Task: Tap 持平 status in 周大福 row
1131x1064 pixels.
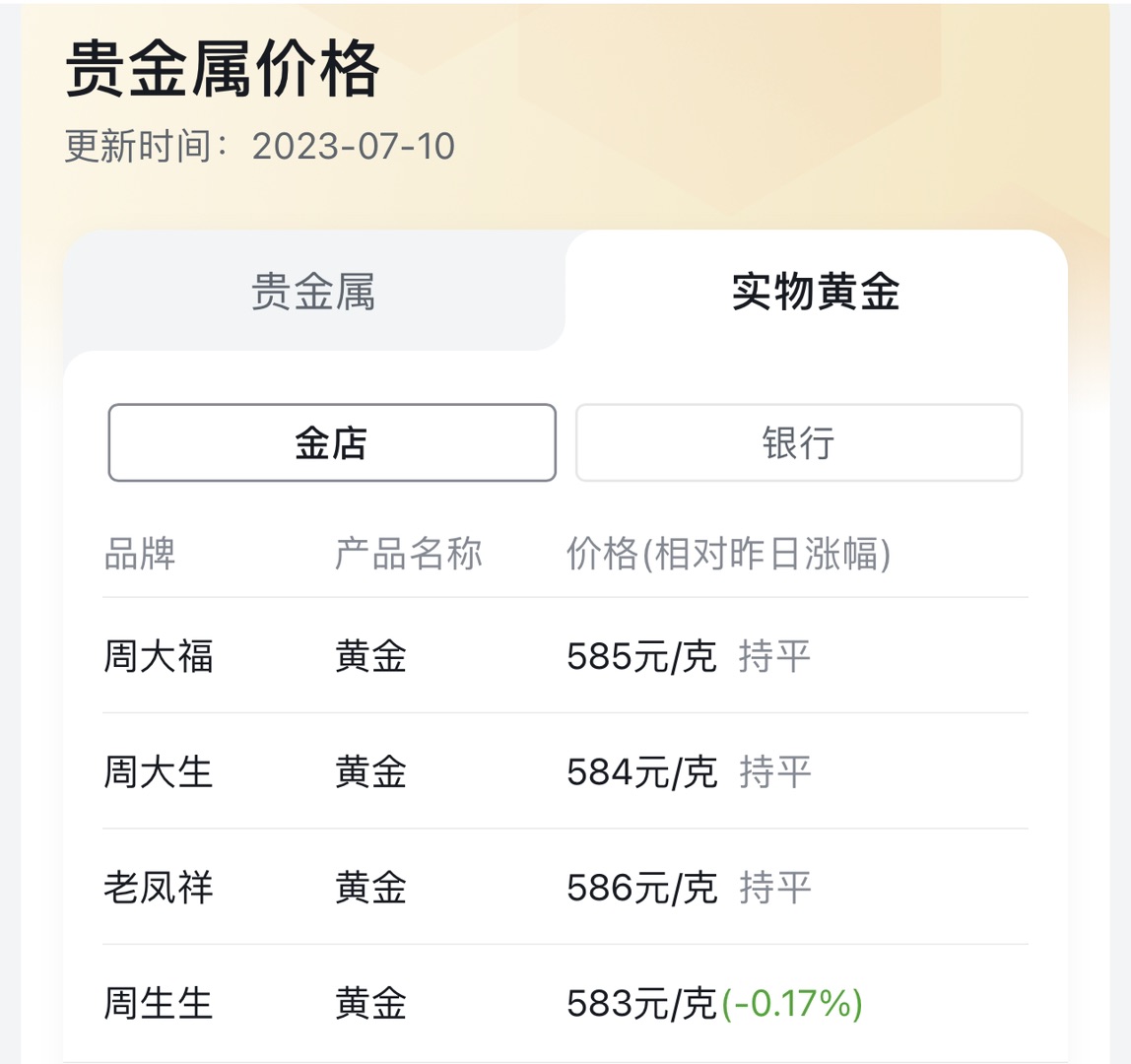Action: [774, 656]
